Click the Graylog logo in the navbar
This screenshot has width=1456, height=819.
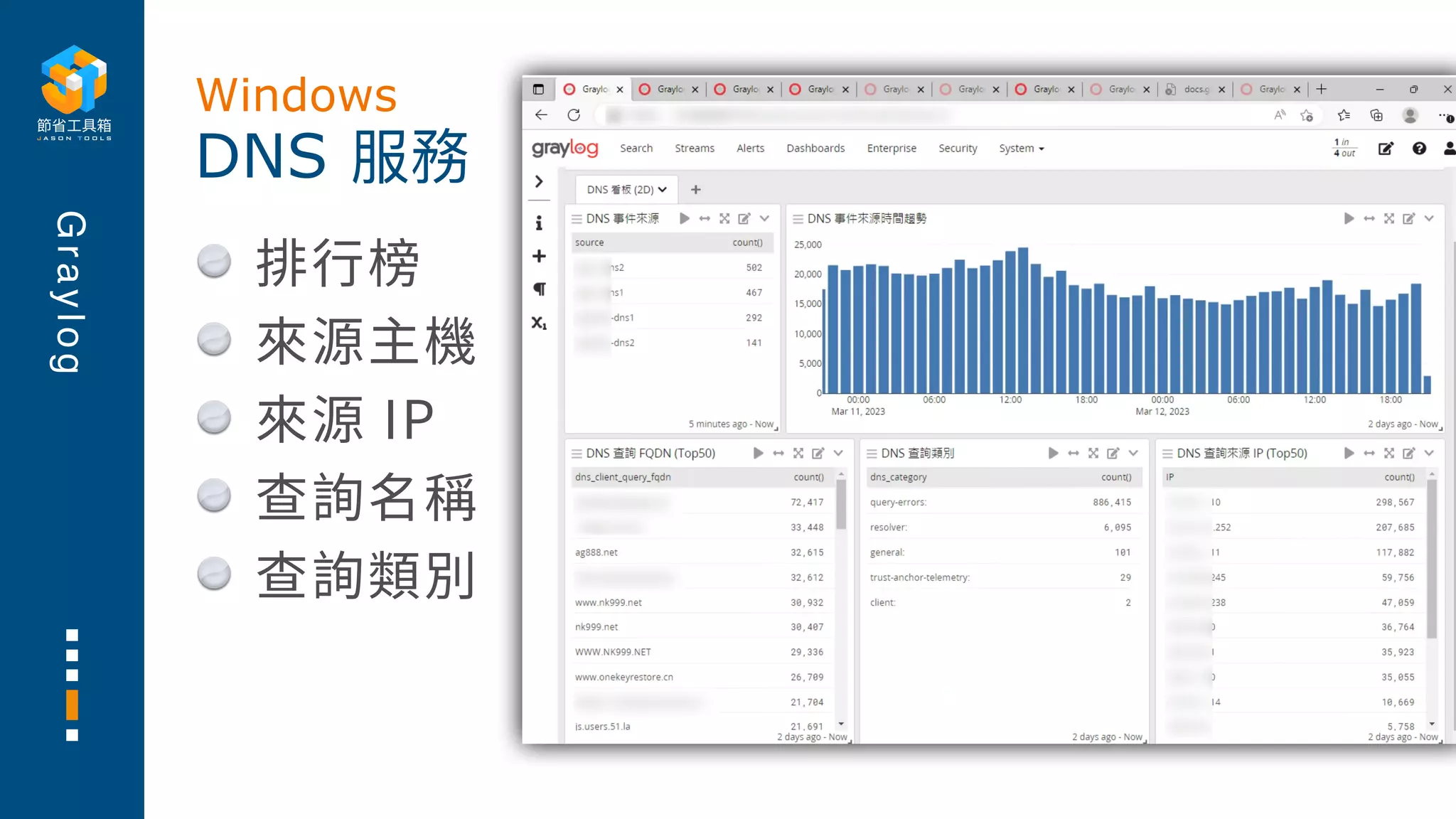pos(564,148)
